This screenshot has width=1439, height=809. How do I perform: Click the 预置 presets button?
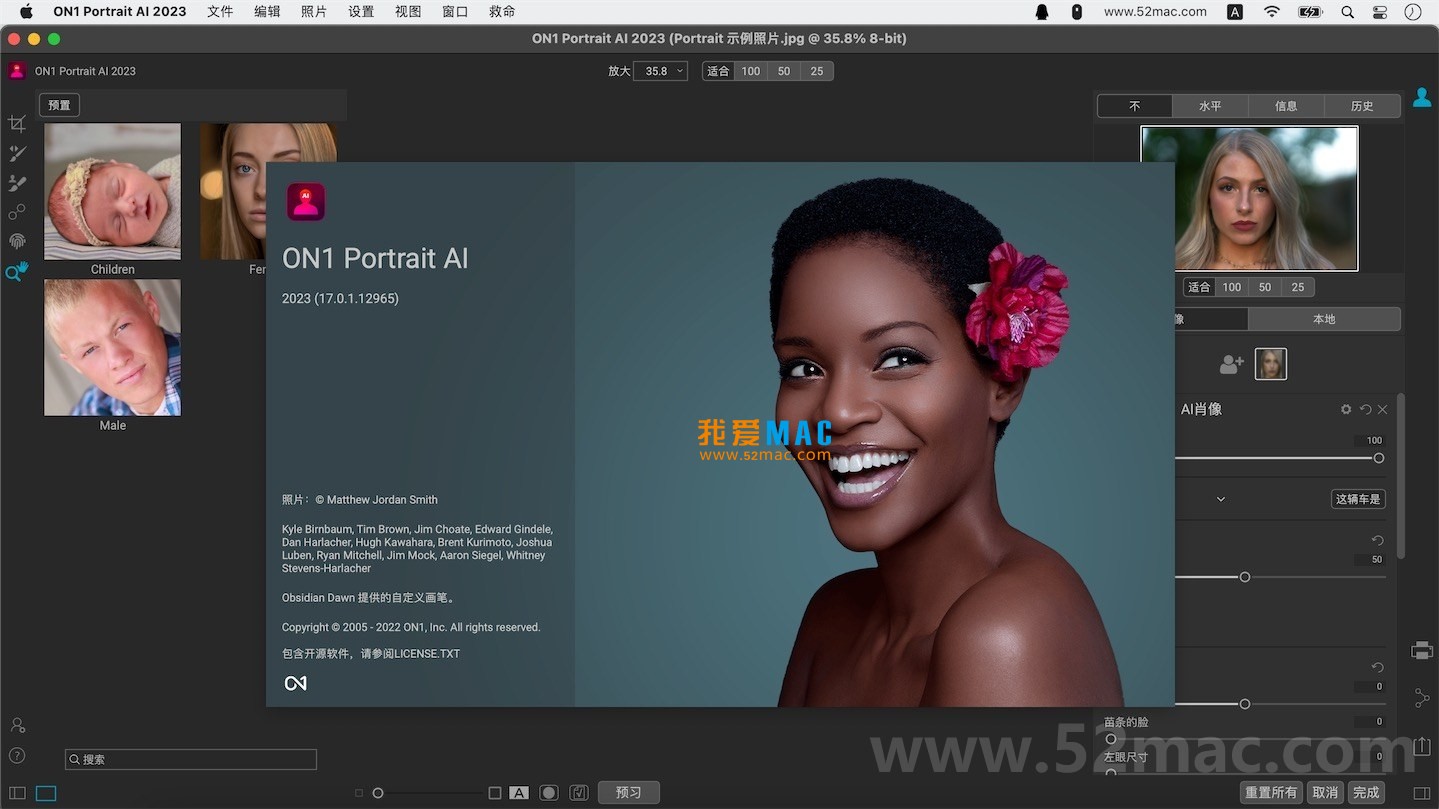(59, 105)
